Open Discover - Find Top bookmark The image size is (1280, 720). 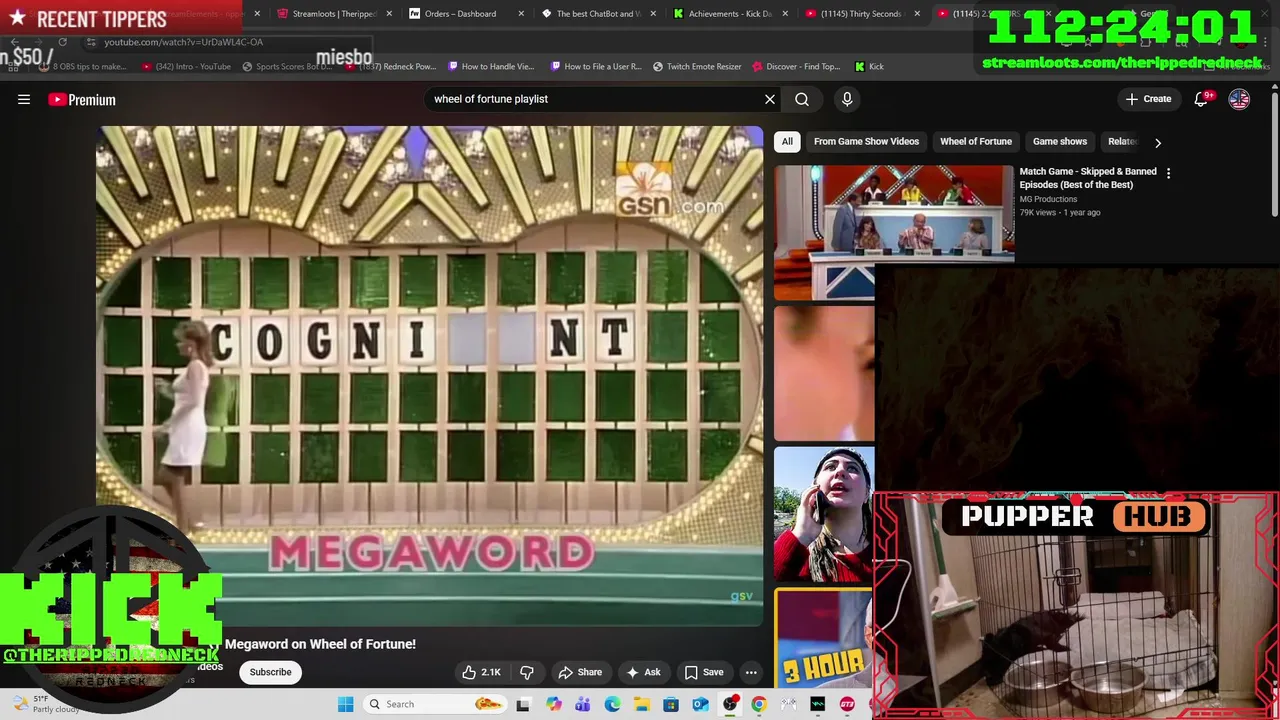(x=796, y=66)
